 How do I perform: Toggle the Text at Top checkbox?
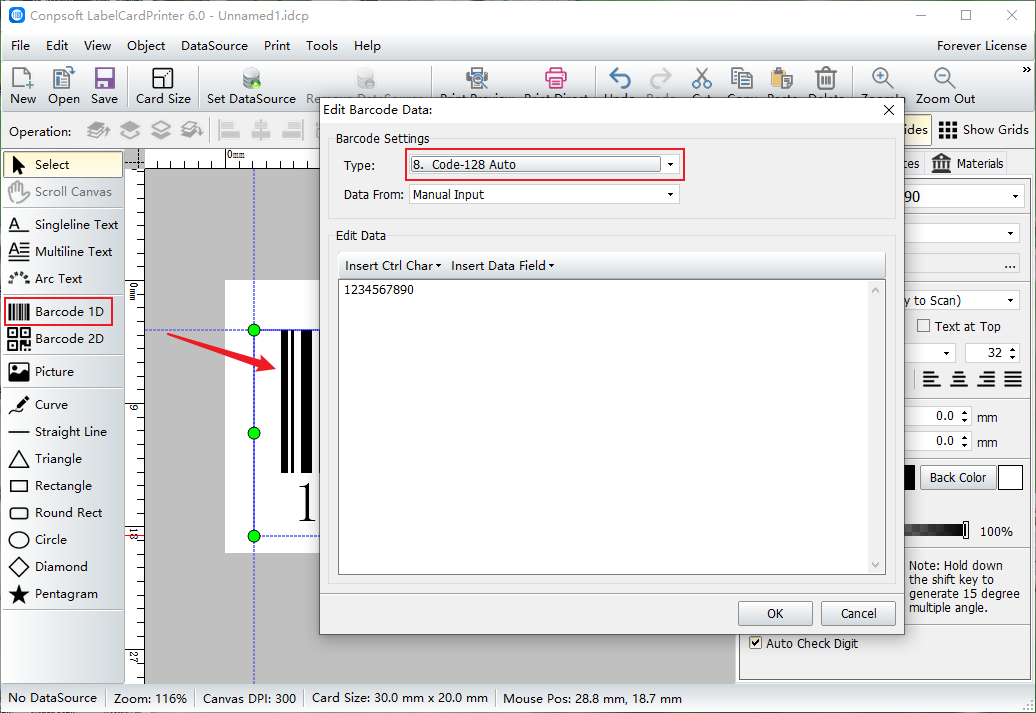coord(924,326)
